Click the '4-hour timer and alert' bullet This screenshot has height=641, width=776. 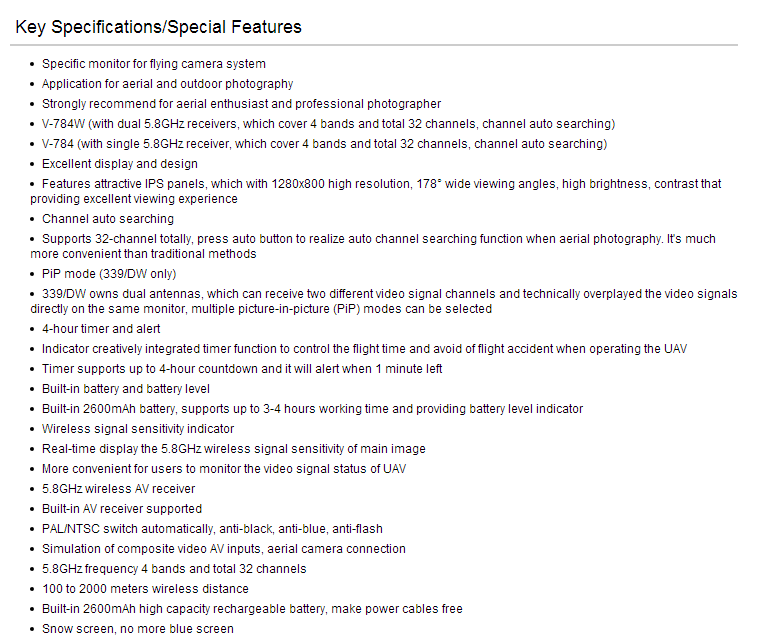101,329
